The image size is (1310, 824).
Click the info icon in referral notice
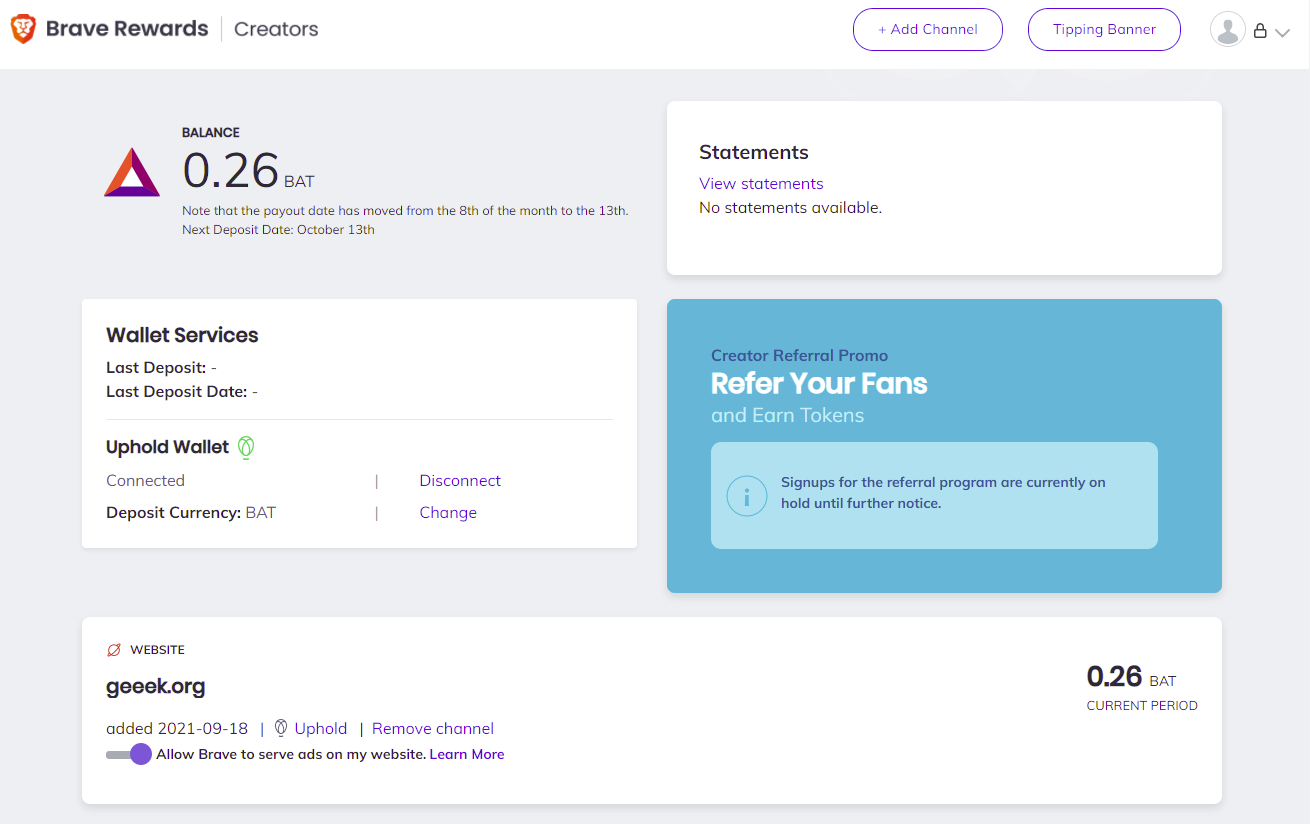pyautogui.click(x=746, y=496)
